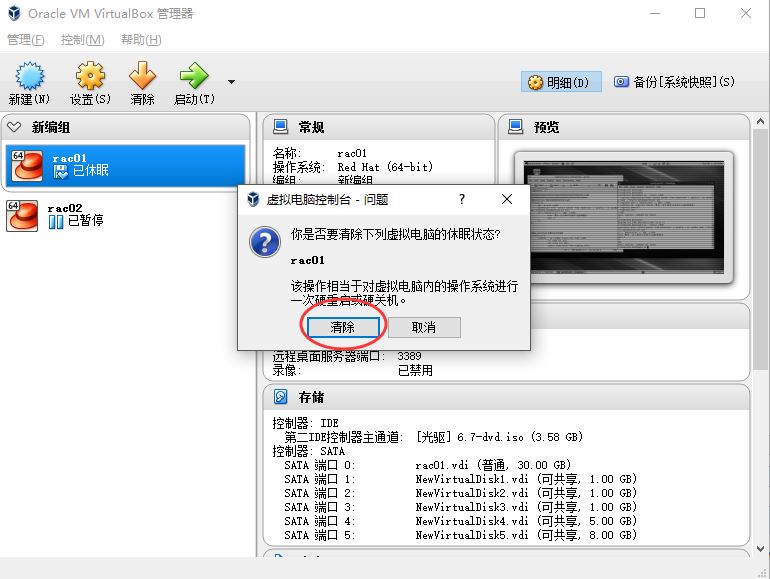
Task: Click the rac01.vdi SATA port 0 entry
Action: [x=493, y=465]
